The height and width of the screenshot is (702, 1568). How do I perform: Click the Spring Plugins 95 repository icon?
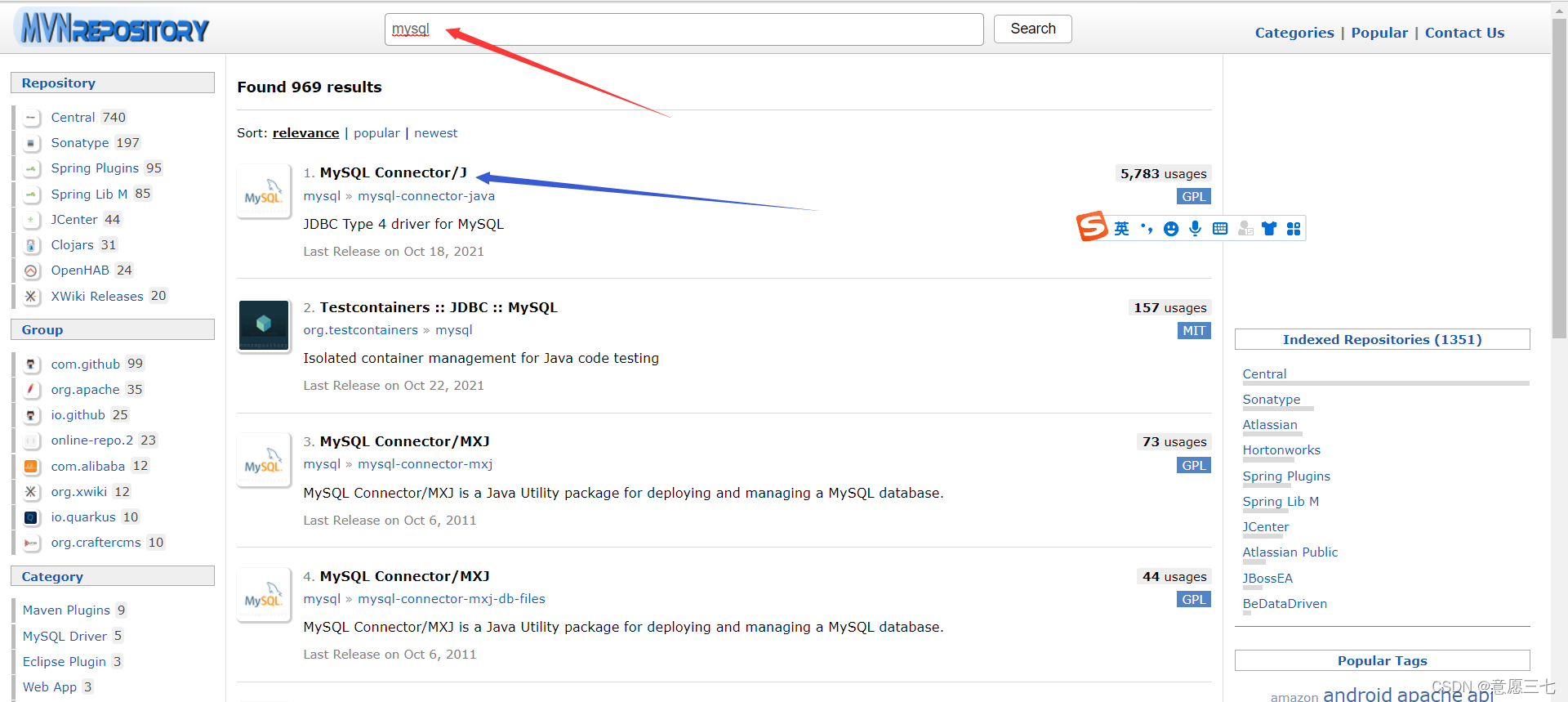31,168
